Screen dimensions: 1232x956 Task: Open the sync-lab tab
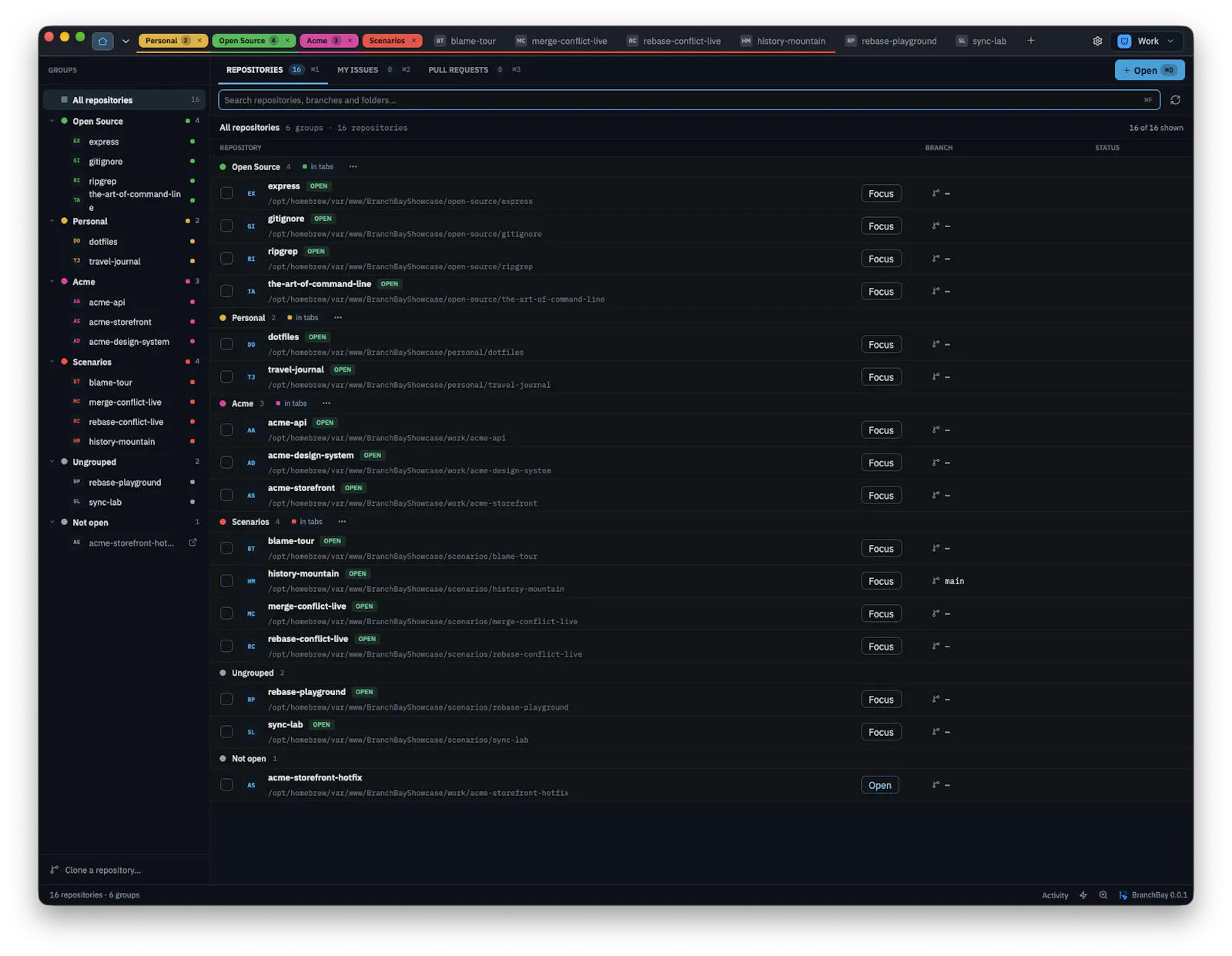click(982, 41)
